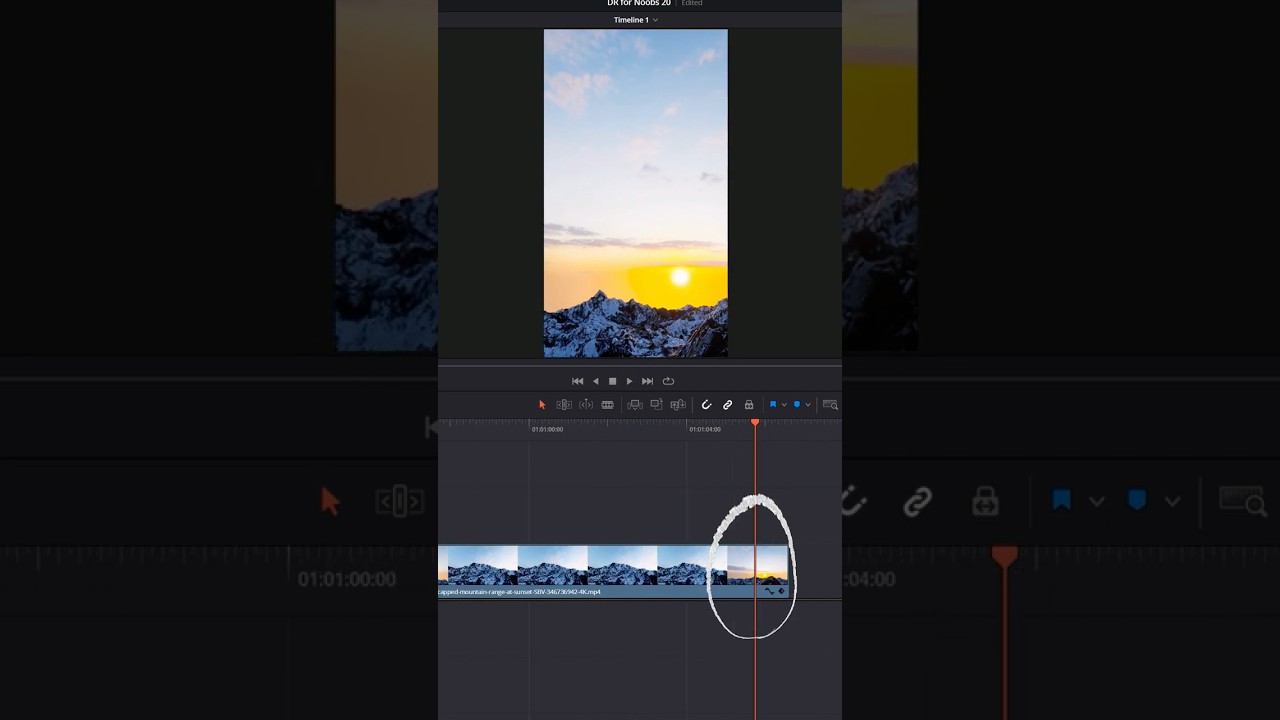Open the clip's curve editor icon
Viewport: 1280px width, 720px height.
coord(769,591)
